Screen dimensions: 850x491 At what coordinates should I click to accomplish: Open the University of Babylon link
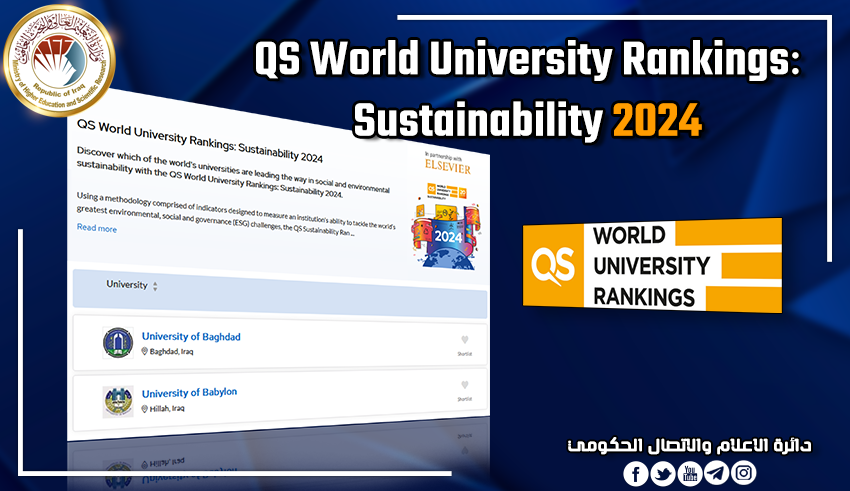click(x=189, y=392)
